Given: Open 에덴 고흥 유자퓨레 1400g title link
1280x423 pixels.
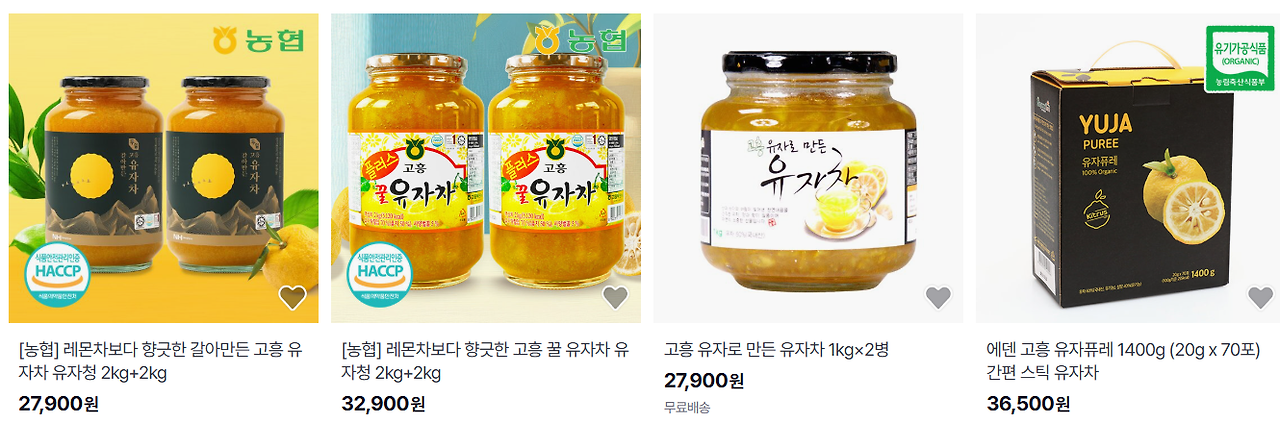Looking at the screenshot, I should point(1123,362).
